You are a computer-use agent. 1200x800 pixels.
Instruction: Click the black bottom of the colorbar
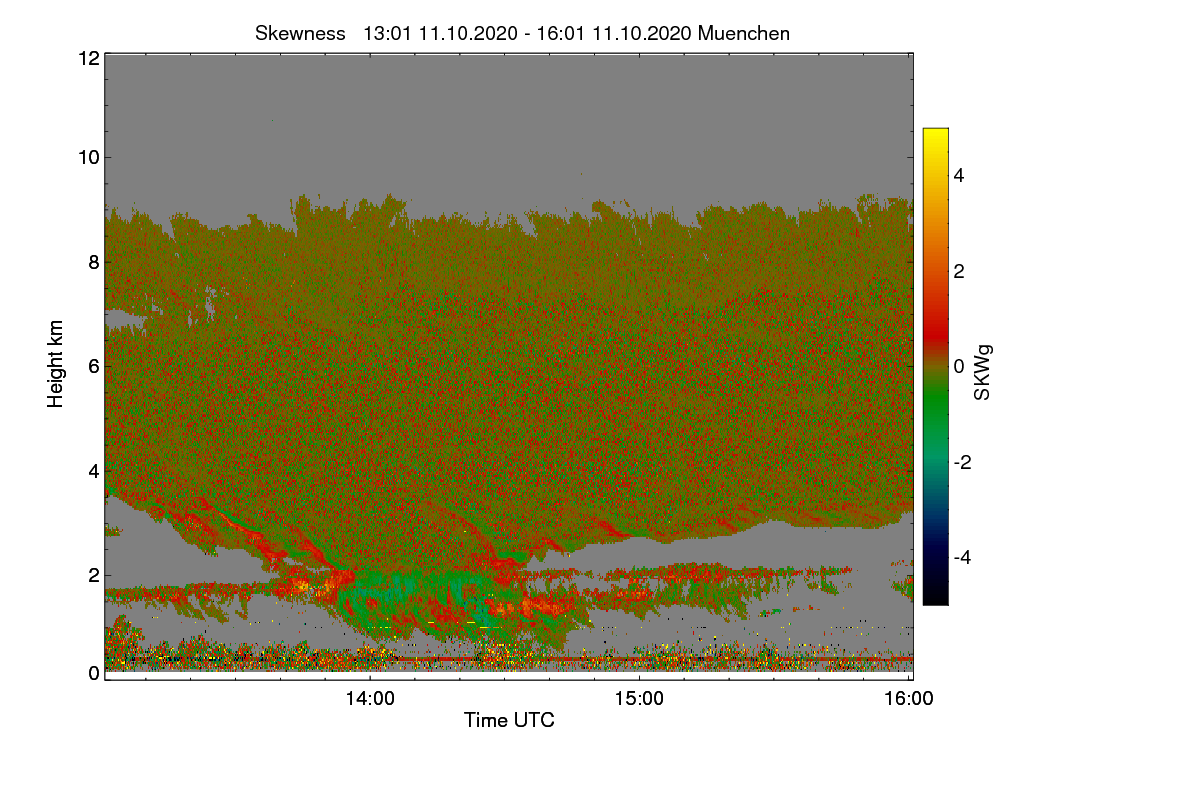[935, 595]
